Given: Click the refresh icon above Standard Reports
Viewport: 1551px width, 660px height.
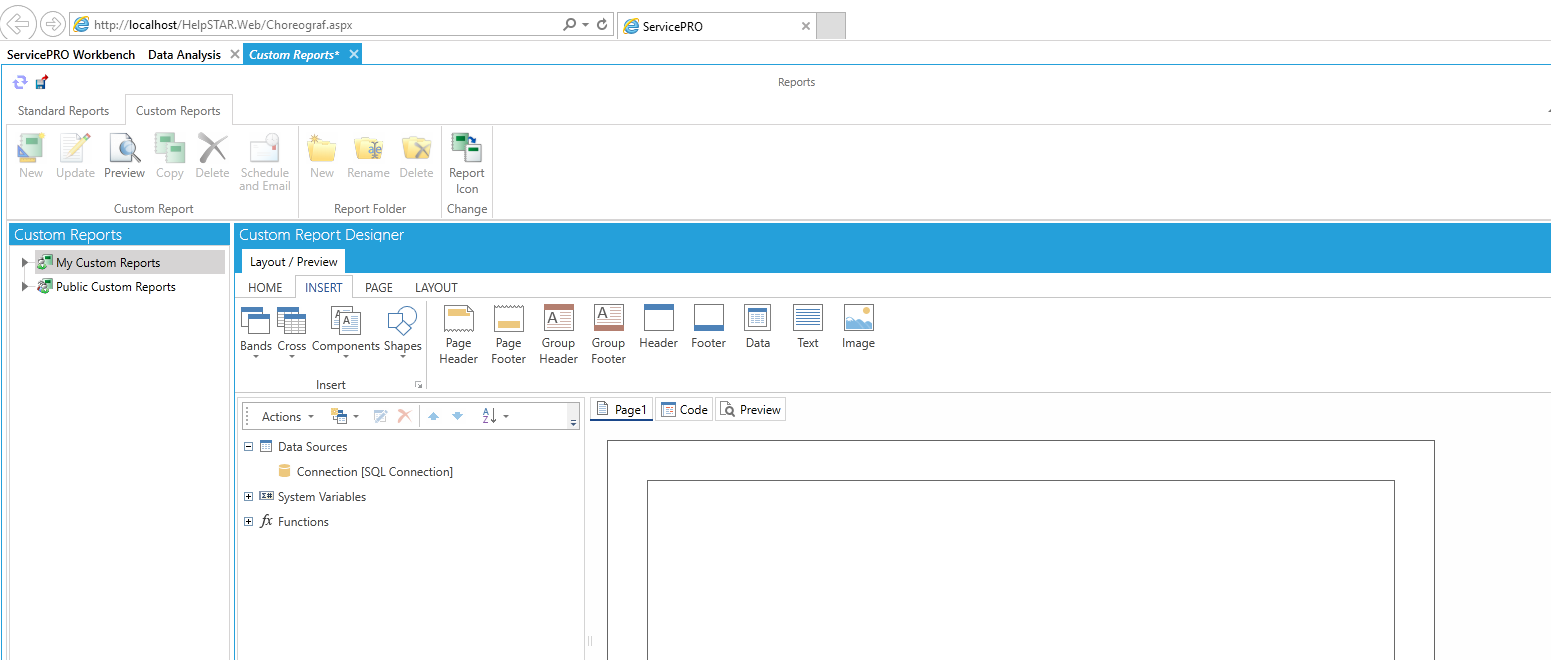Looking at the screenshot, I should [20, 82].
